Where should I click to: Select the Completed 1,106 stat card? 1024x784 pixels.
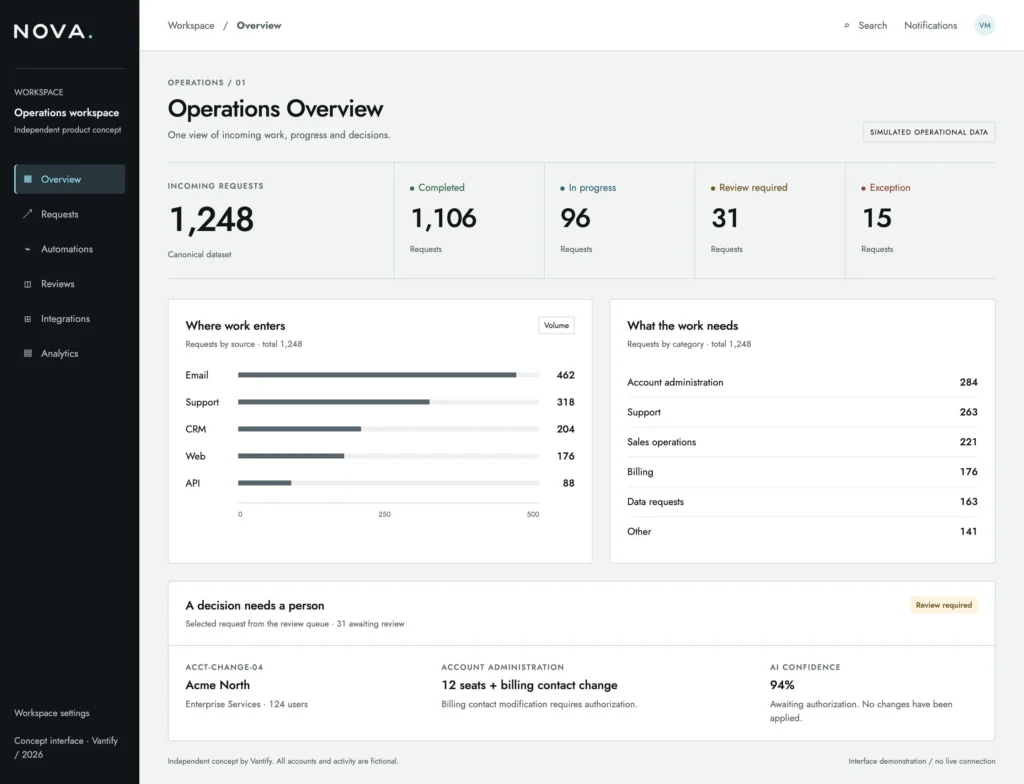469,220
